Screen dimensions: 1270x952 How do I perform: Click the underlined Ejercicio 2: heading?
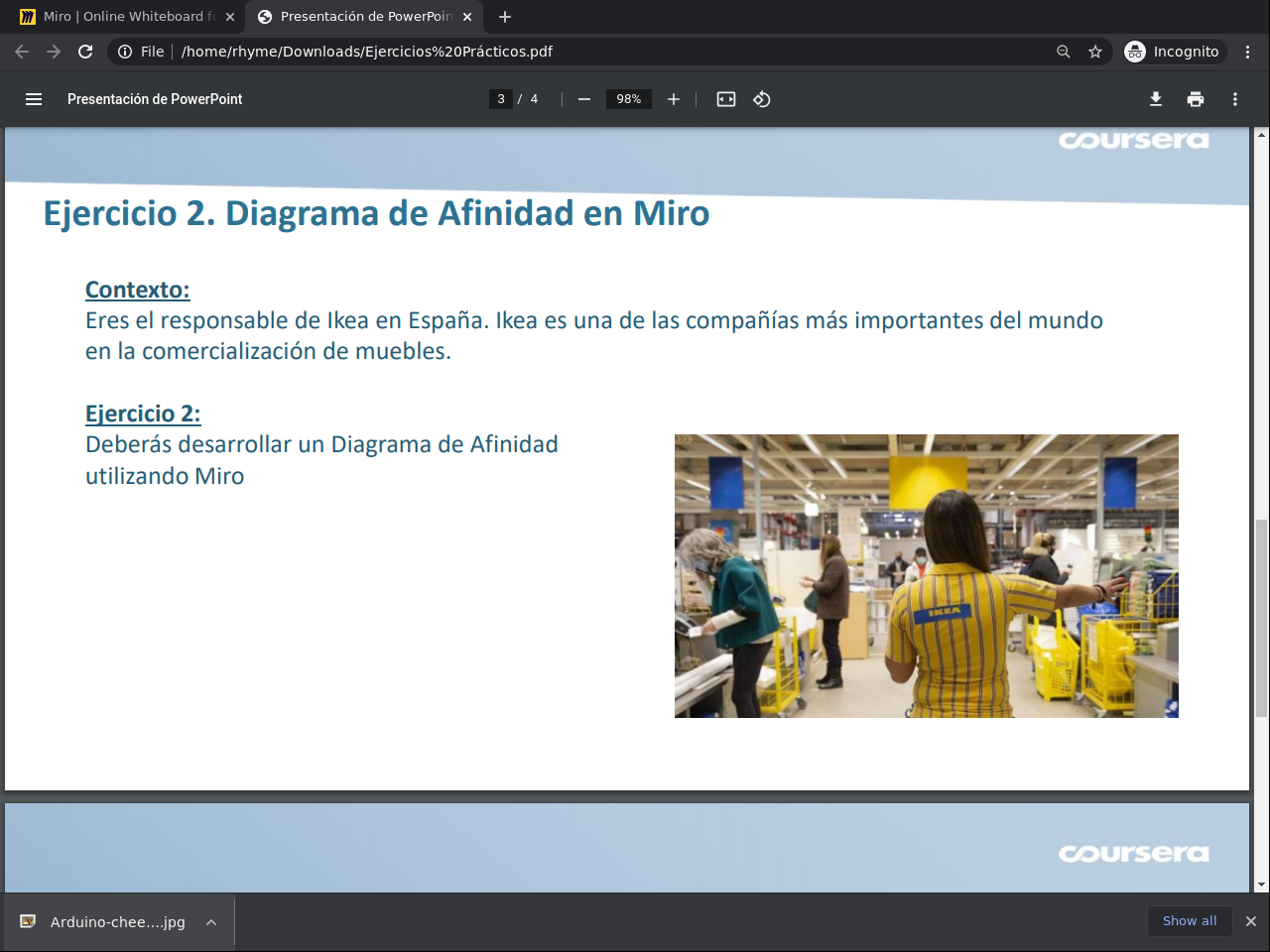coord(143,414)
